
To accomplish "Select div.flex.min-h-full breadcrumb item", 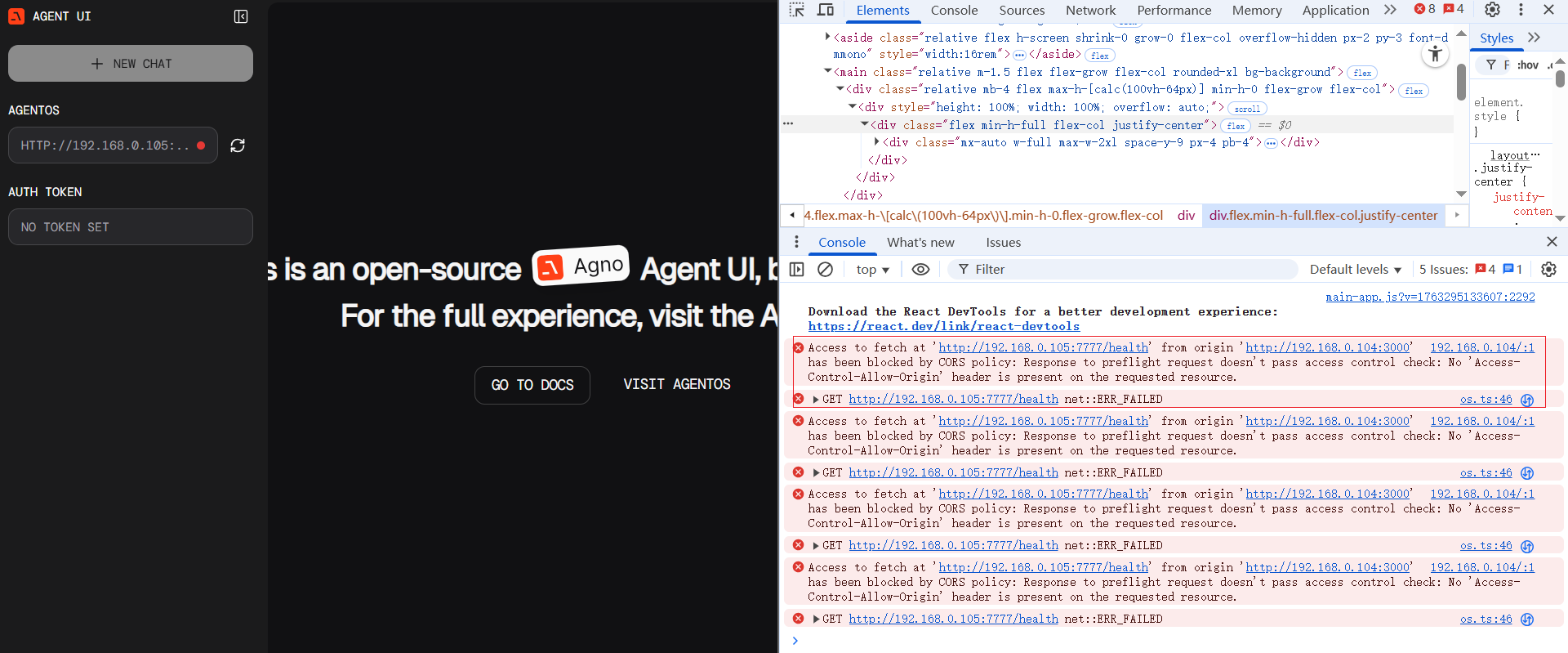I will [x=1323, y=215].
